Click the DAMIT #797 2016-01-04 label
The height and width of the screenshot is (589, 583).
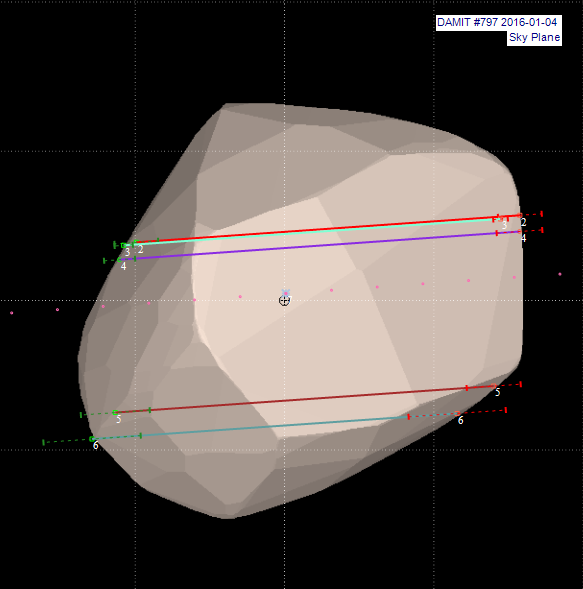point(498,23)
